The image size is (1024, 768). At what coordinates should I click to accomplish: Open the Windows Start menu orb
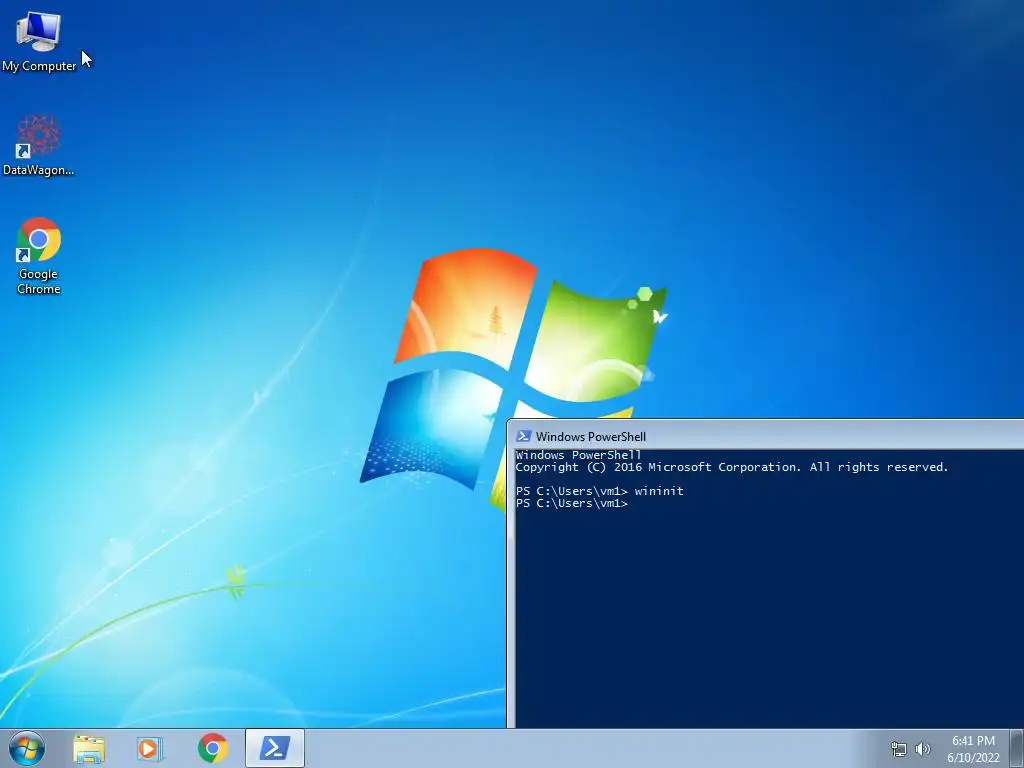(x=27, y=748)
